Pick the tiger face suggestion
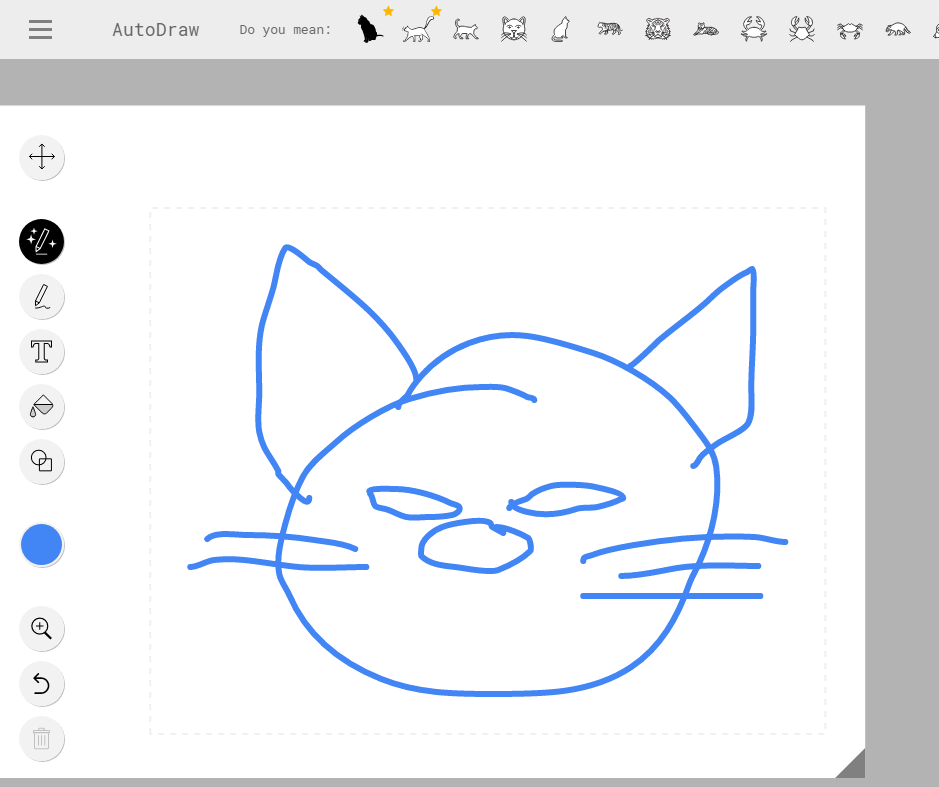The image size is (939, 787). pyautogui.click(x=658, y=29)
